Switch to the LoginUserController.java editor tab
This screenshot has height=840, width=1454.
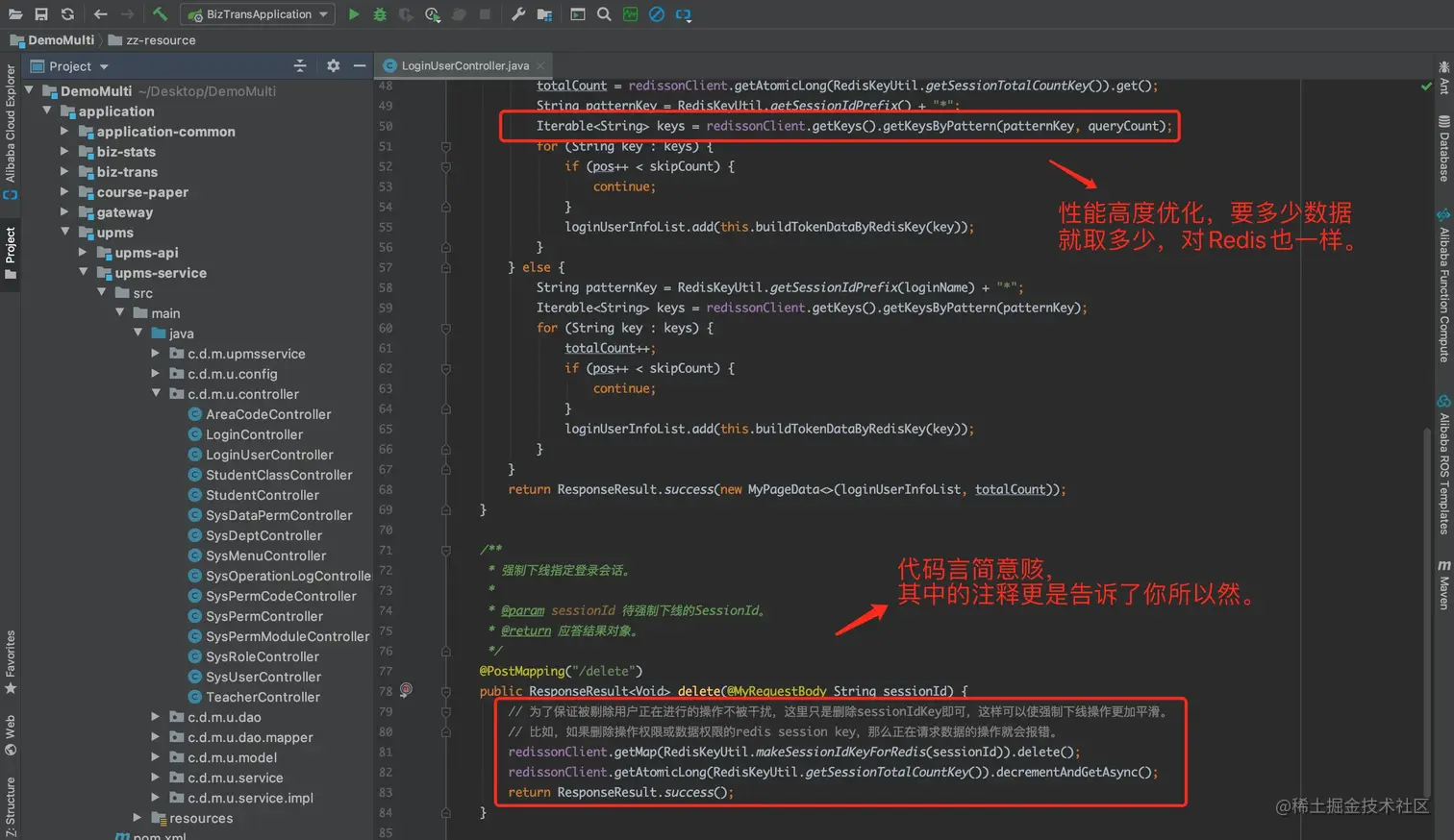[x=464, y=65]
